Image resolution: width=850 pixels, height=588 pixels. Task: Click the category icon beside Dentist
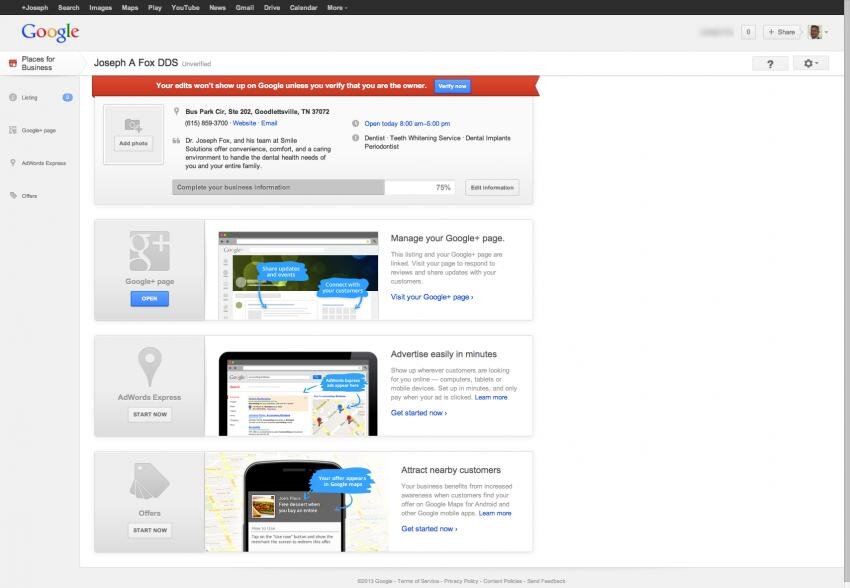356,138
